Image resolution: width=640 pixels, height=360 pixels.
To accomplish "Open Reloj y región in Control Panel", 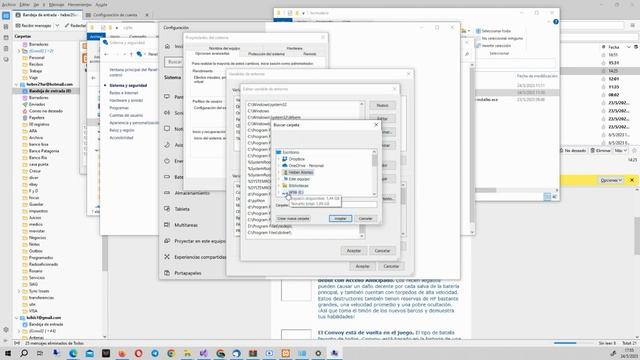I will (x=122, y=130).
